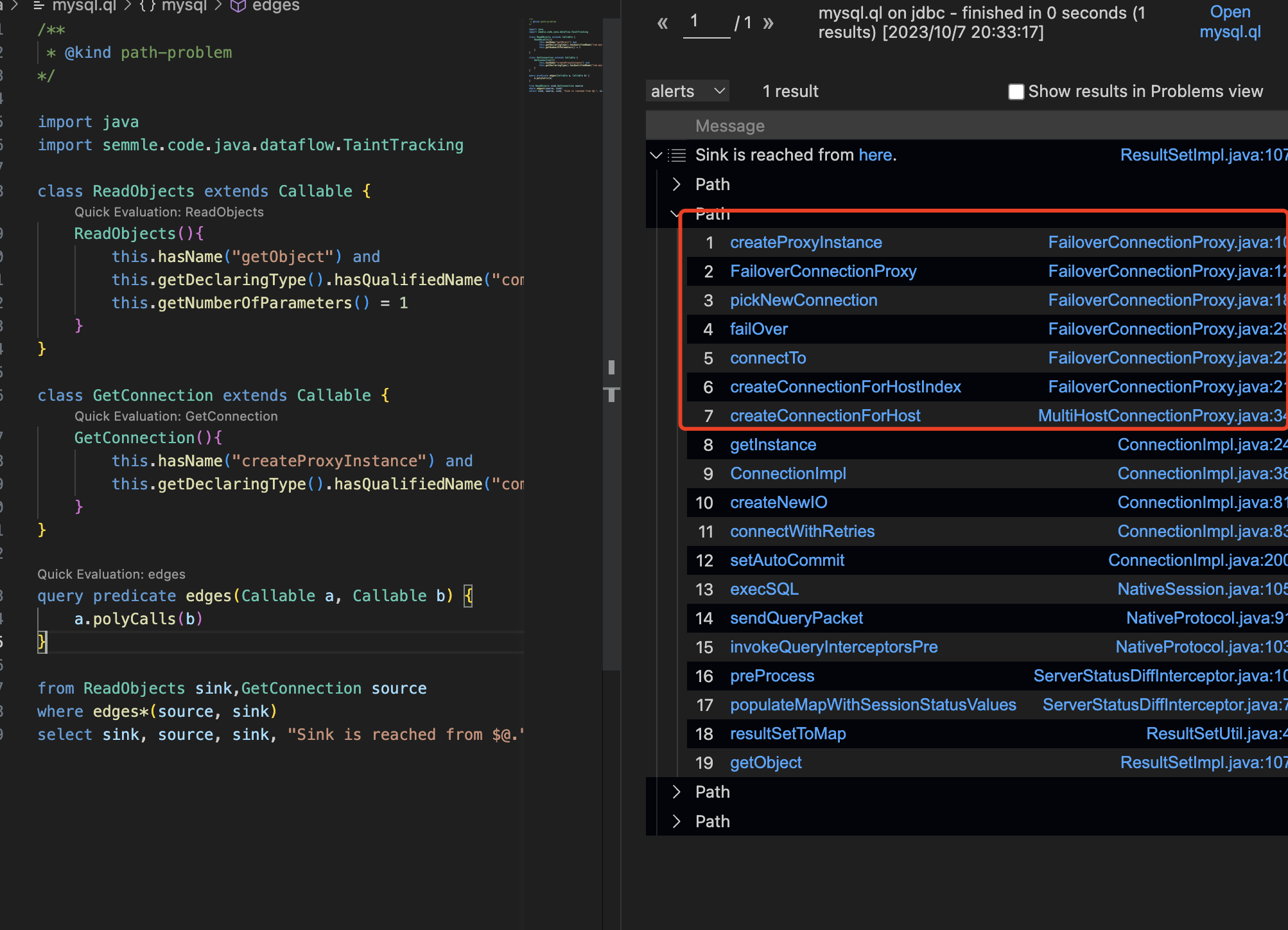Viewport: 1288px width, 930px height.
Task: Expand the last Path entry
Action: click(676, 821)
